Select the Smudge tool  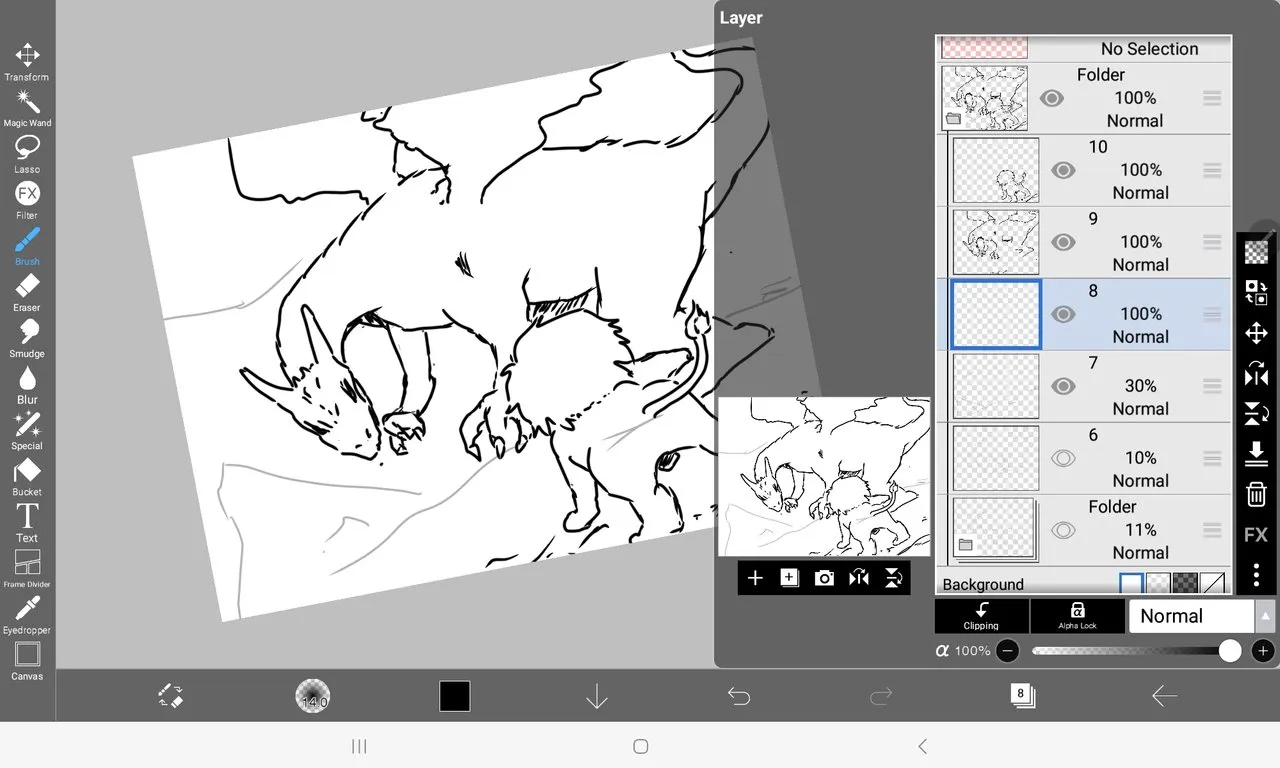point(27,339)
